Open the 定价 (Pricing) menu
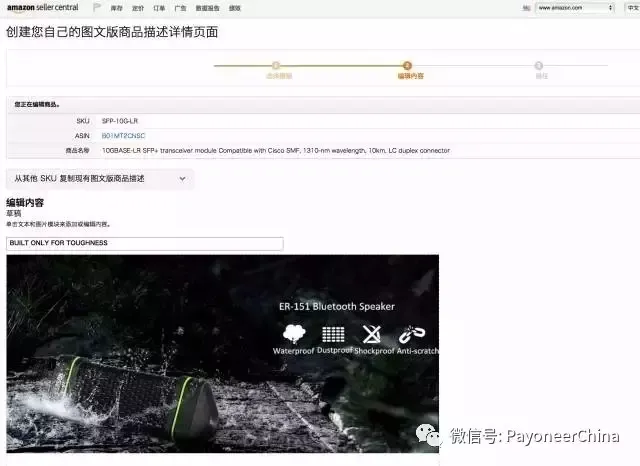The height and width of the screenshot is (466, 640). (x=138, y=8)
